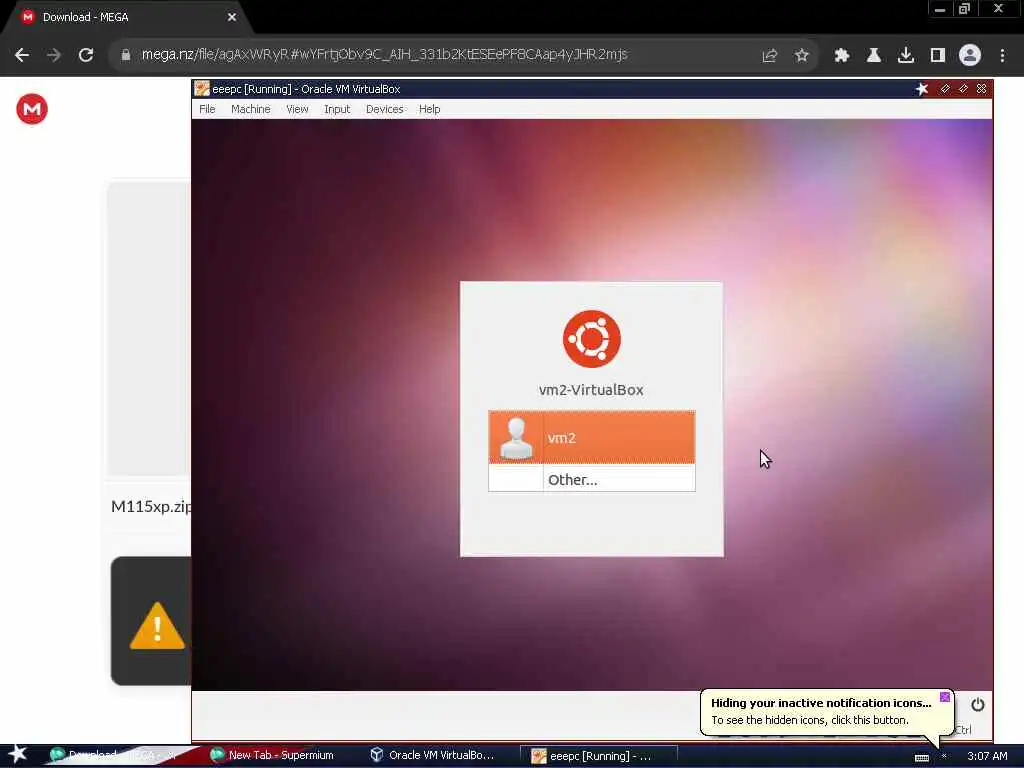Open the Devices menu
The image size is (1024, 768).
coord(385,109)
